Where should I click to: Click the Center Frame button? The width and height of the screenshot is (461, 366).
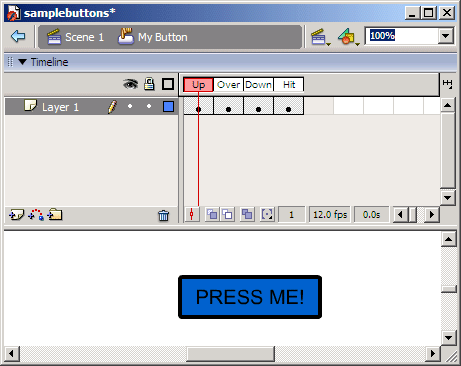click(192, 214)
